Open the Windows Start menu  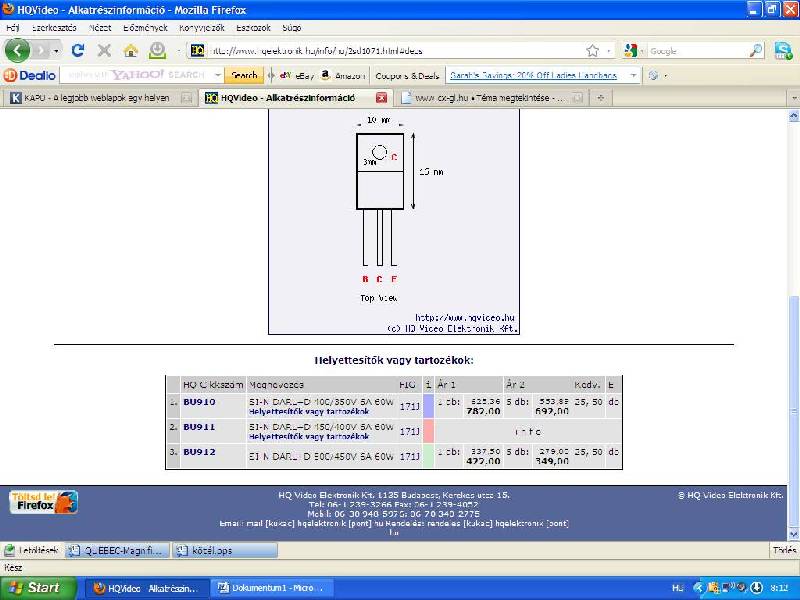pos(37,588)
